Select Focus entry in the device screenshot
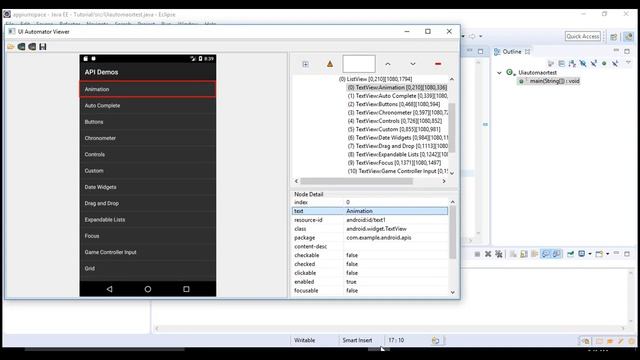The height and width of the screenshot is (360, 640). click(x=148, y=236)
